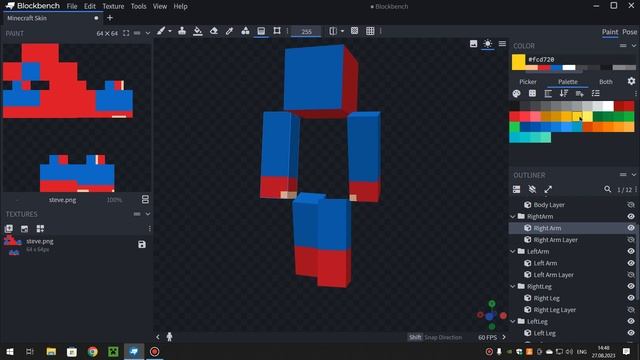Switch to Paint mode
Screen dimensions: 640x360
coord(610,32)
